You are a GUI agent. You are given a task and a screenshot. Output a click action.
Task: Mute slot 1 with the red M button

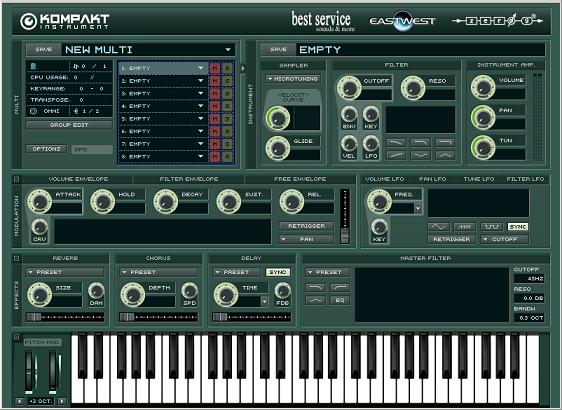point(215,68)
